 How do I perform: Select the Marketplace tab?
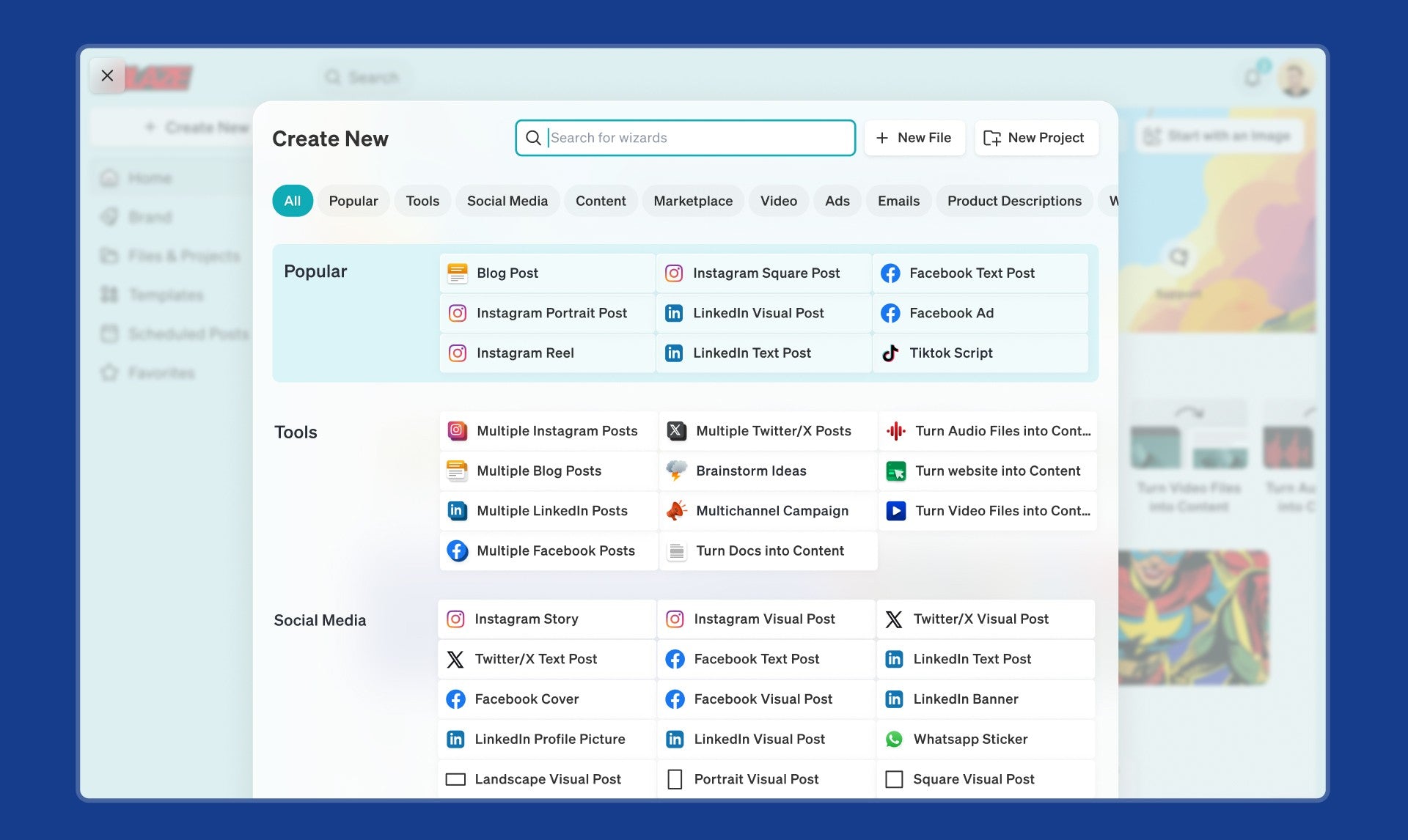click(x=693, y=201)
